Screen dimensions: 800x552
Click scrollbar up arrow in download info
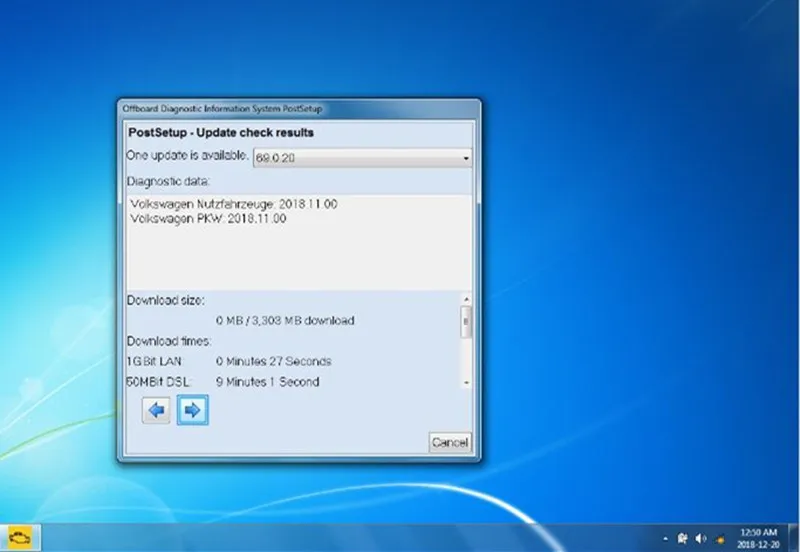tap(466, 299)
